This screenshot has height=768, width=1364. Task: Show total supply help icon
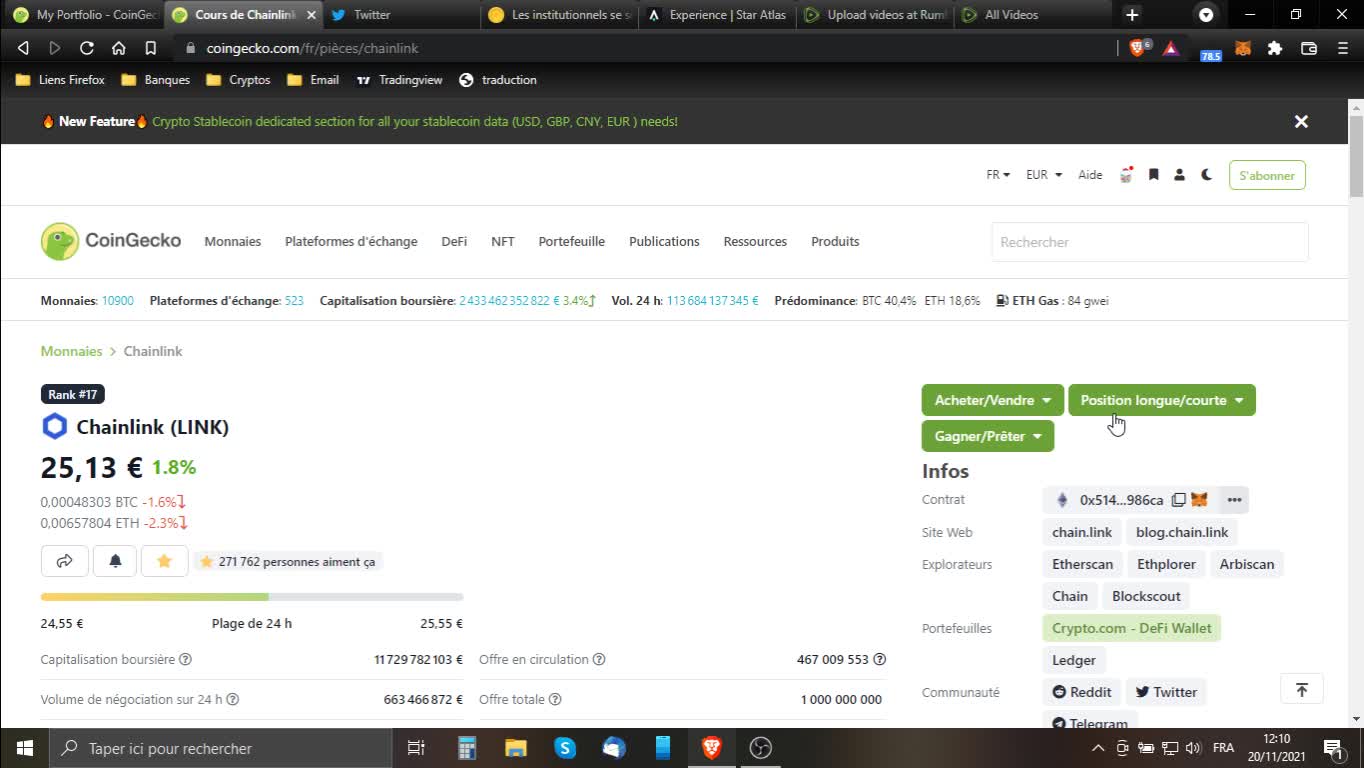pos(555,700)
